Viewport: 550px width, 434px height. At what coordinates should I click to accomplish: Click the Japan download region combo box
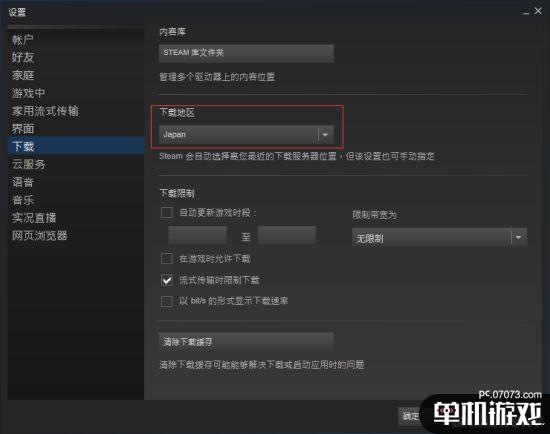pos(246,134)
